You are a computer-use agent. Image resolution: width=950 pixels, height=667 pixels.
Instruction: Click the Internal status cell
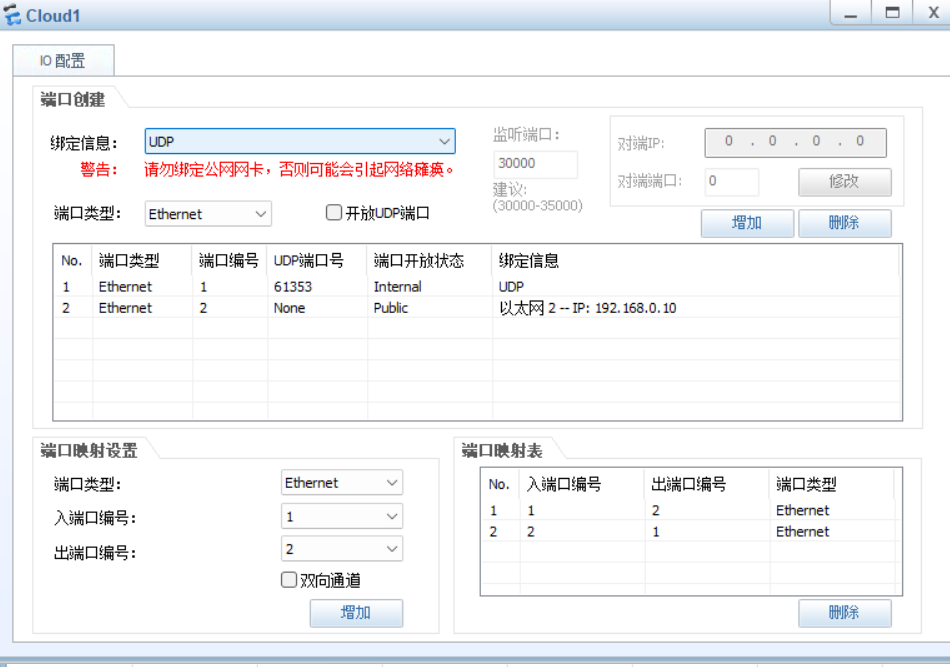point(397,287)
